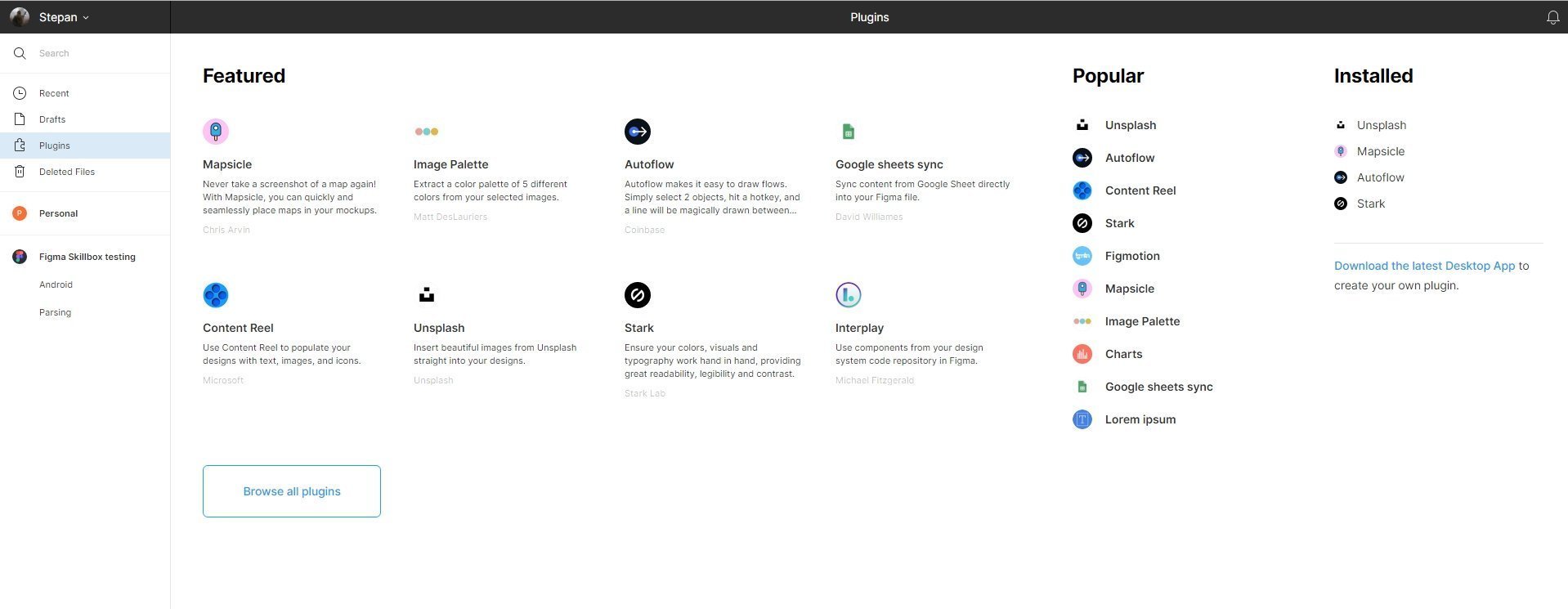Click author name Matt DesLauriers
This screenshot has width=1568, height=609.
[x=450, y=217]
